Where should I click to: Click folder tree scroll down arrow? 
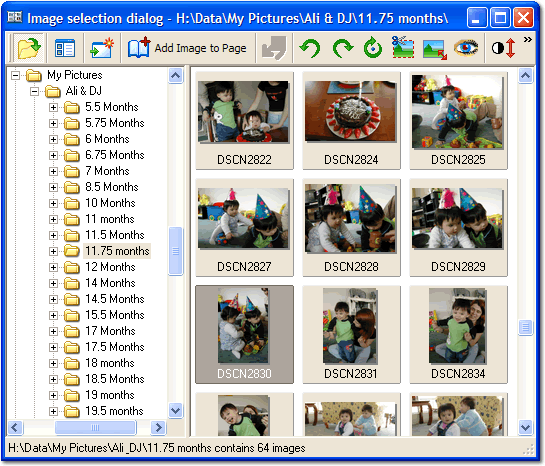point(176,410)
